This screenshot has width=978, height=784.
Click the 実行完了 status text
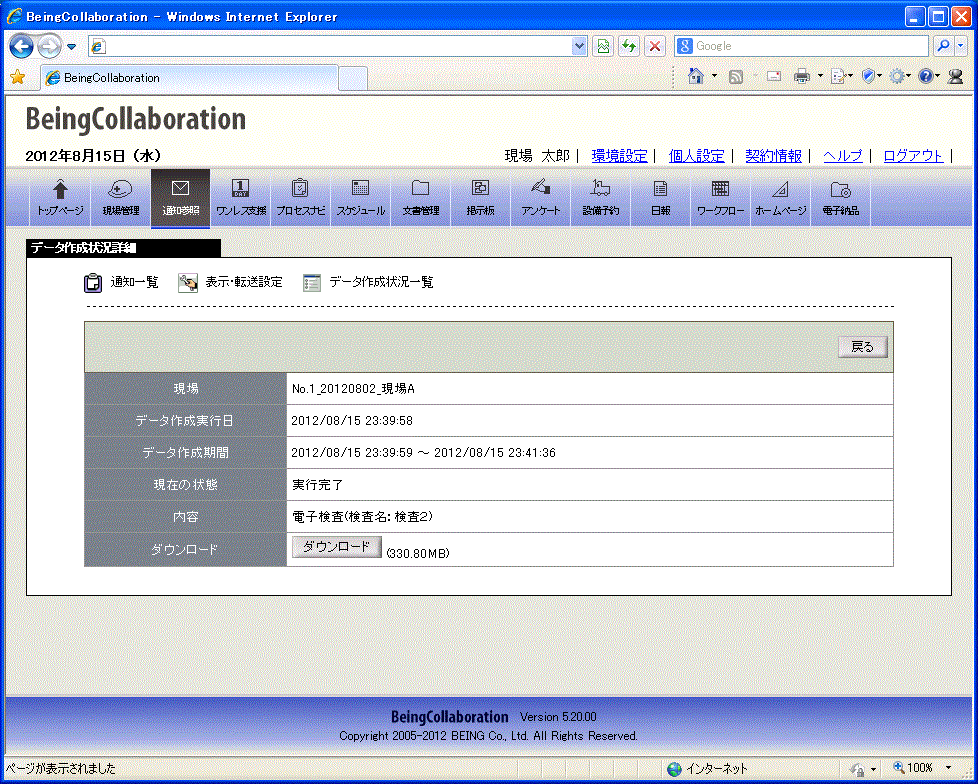coord(317,485)
